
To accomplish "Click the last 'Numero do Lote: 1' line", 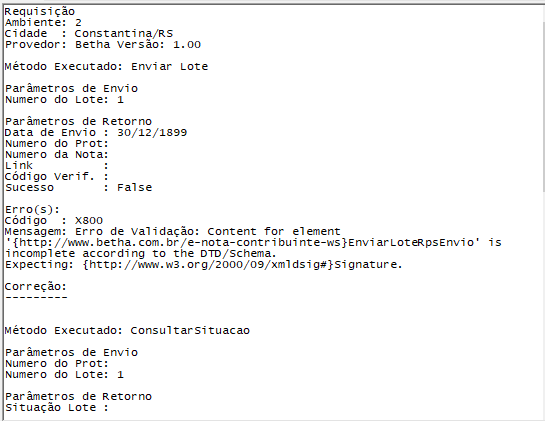I will click(x=64, y=374).
